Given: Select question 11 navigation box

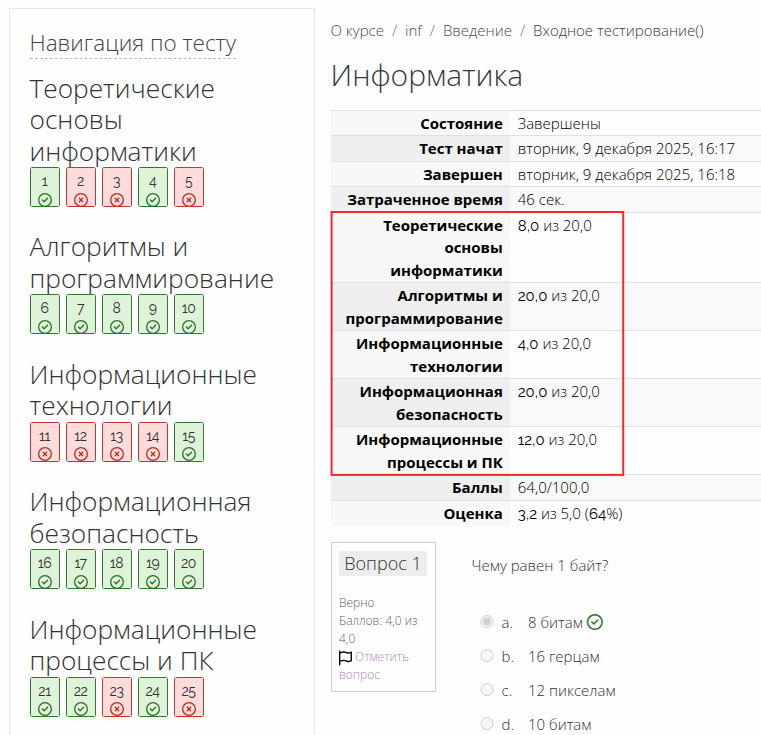Looking at the screenshot, I should point(45,443).
